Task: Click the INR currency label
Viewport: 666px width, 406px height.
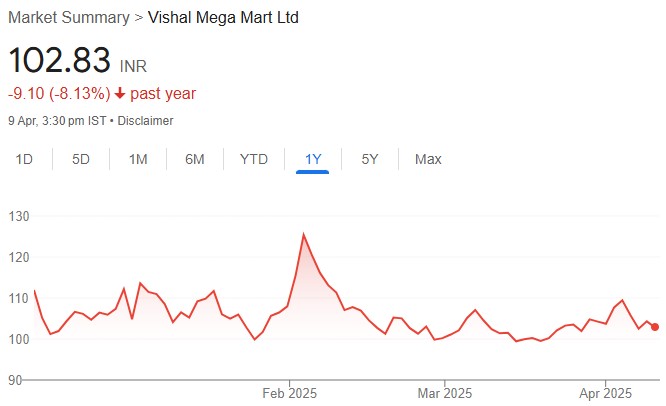Action: pyautogui.click(x=134, y=66)
